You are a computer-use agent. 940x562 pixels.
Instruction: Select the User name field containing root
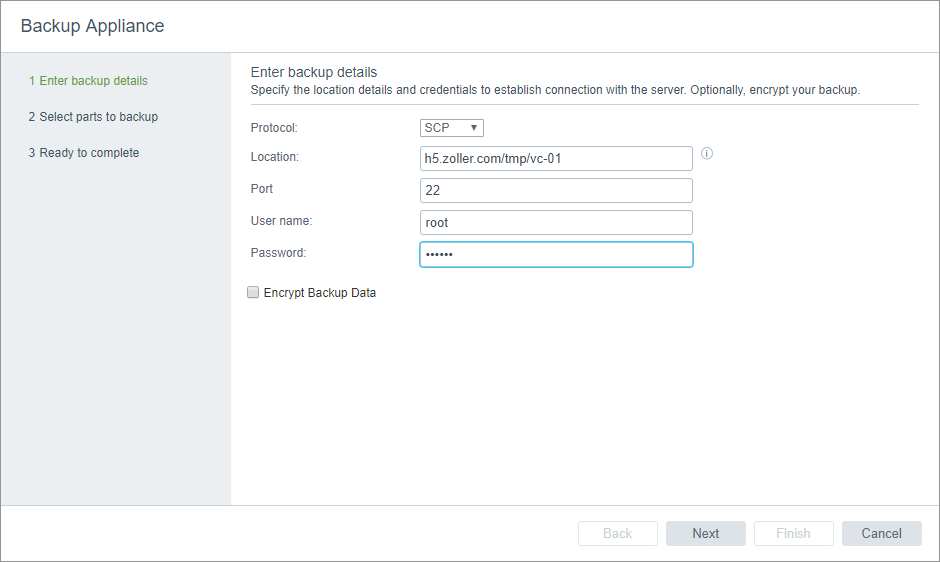point(556,223)
